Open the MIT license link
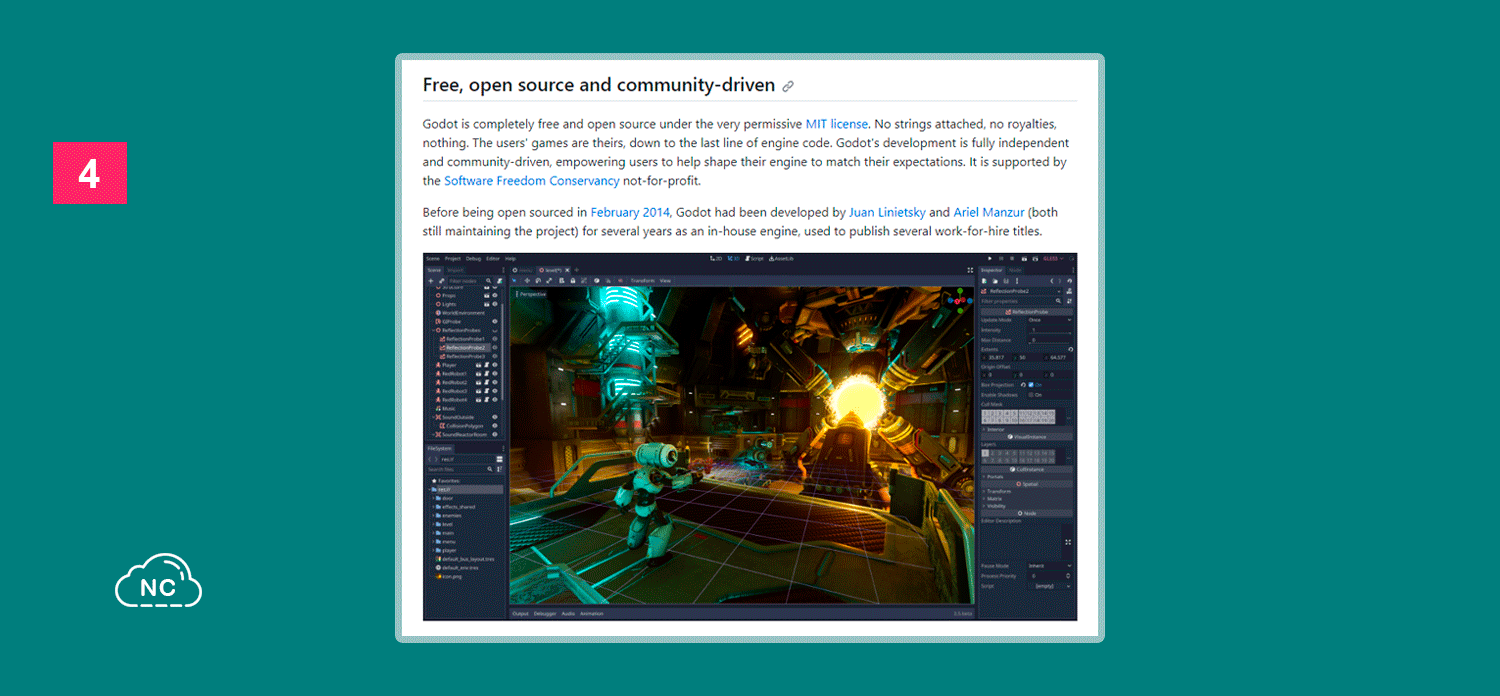The width and height of the screenshot is (1500, 696). pos(836,124)
